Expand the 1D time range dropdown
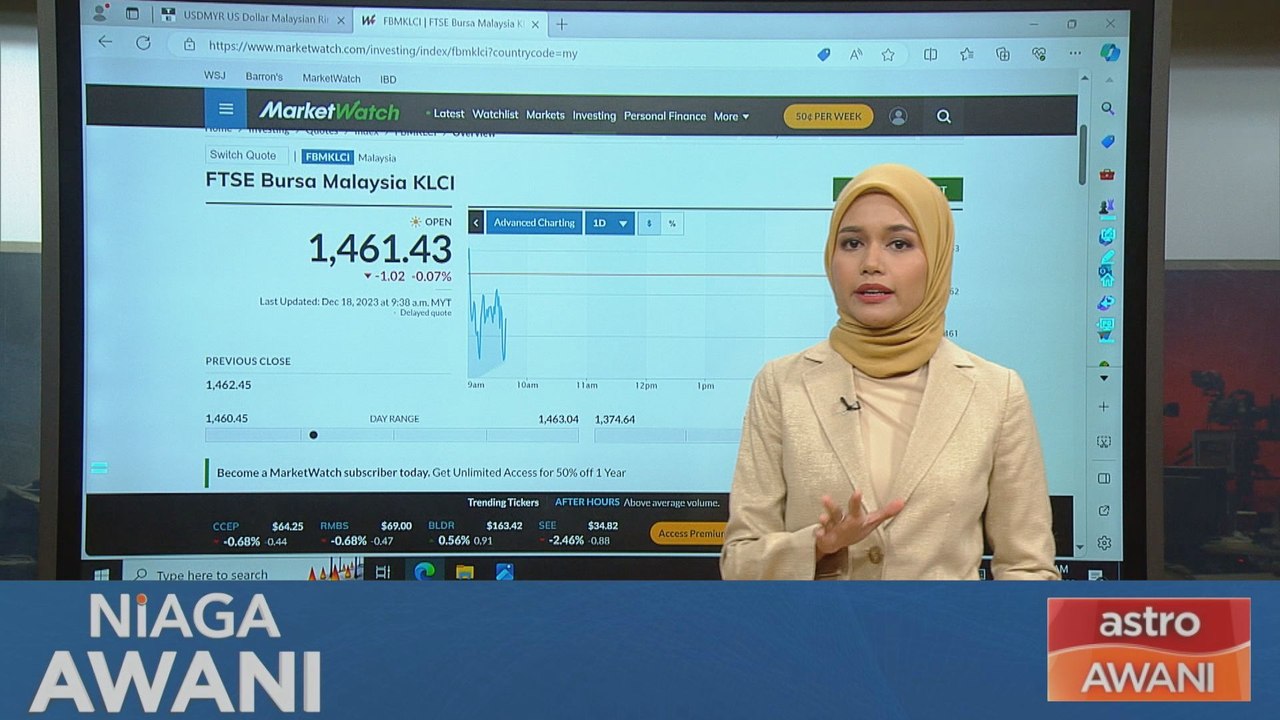 609,223
